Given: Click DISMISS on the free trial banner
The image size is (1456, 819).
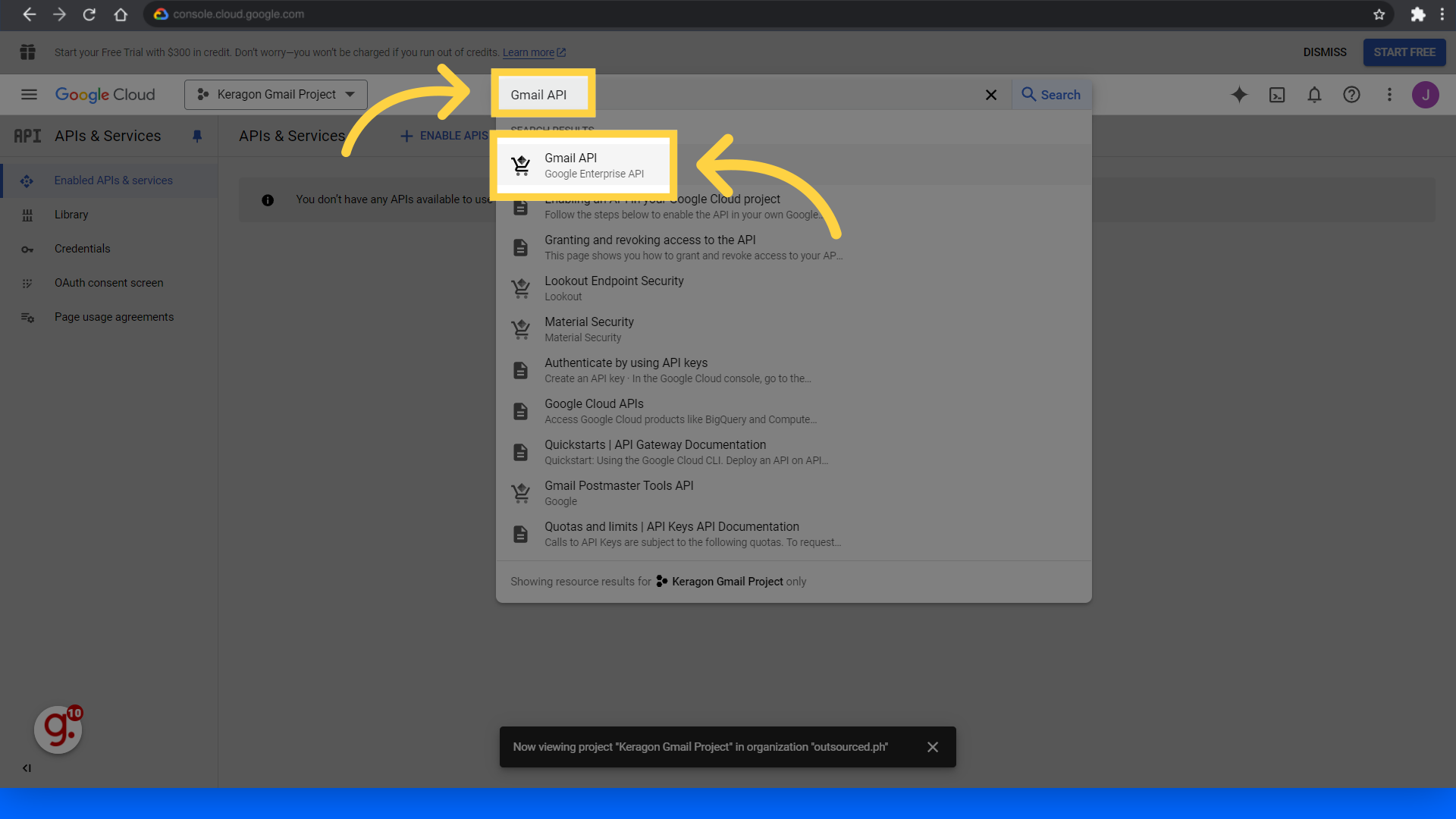Looking at the screenshot, I should [x=1324, y=52].
